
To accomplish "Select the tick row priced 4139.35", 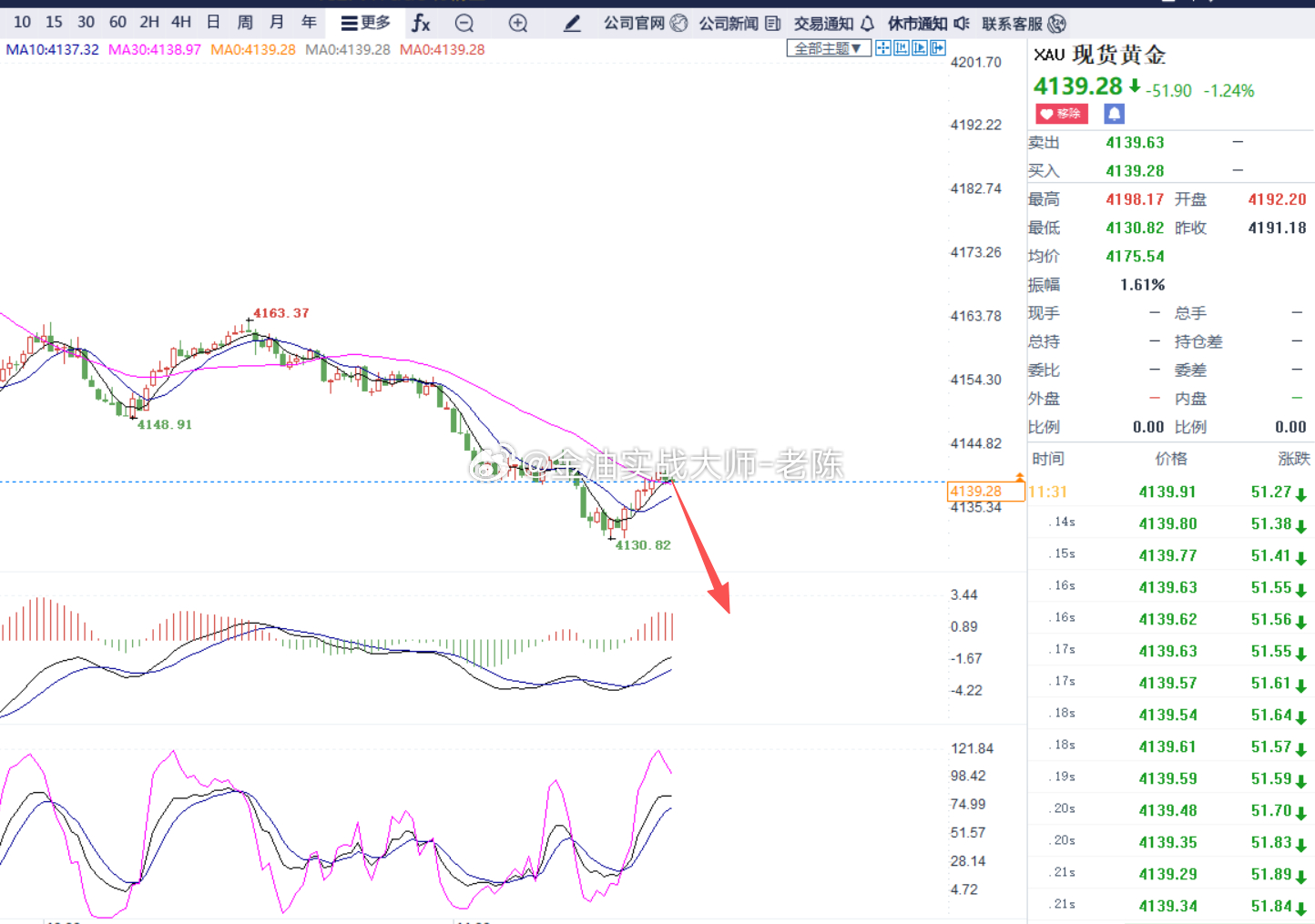I will tap(1171, 843).
